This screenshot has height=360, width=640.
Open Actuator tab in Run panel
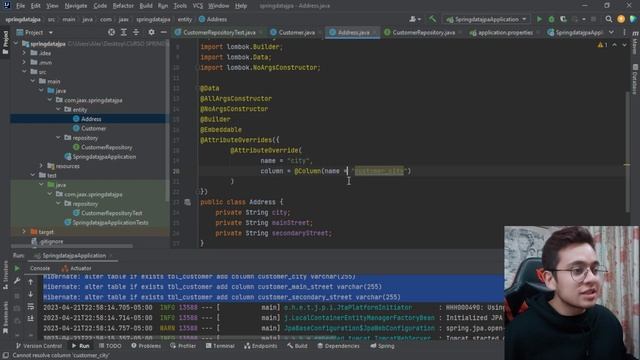(76, 268)
